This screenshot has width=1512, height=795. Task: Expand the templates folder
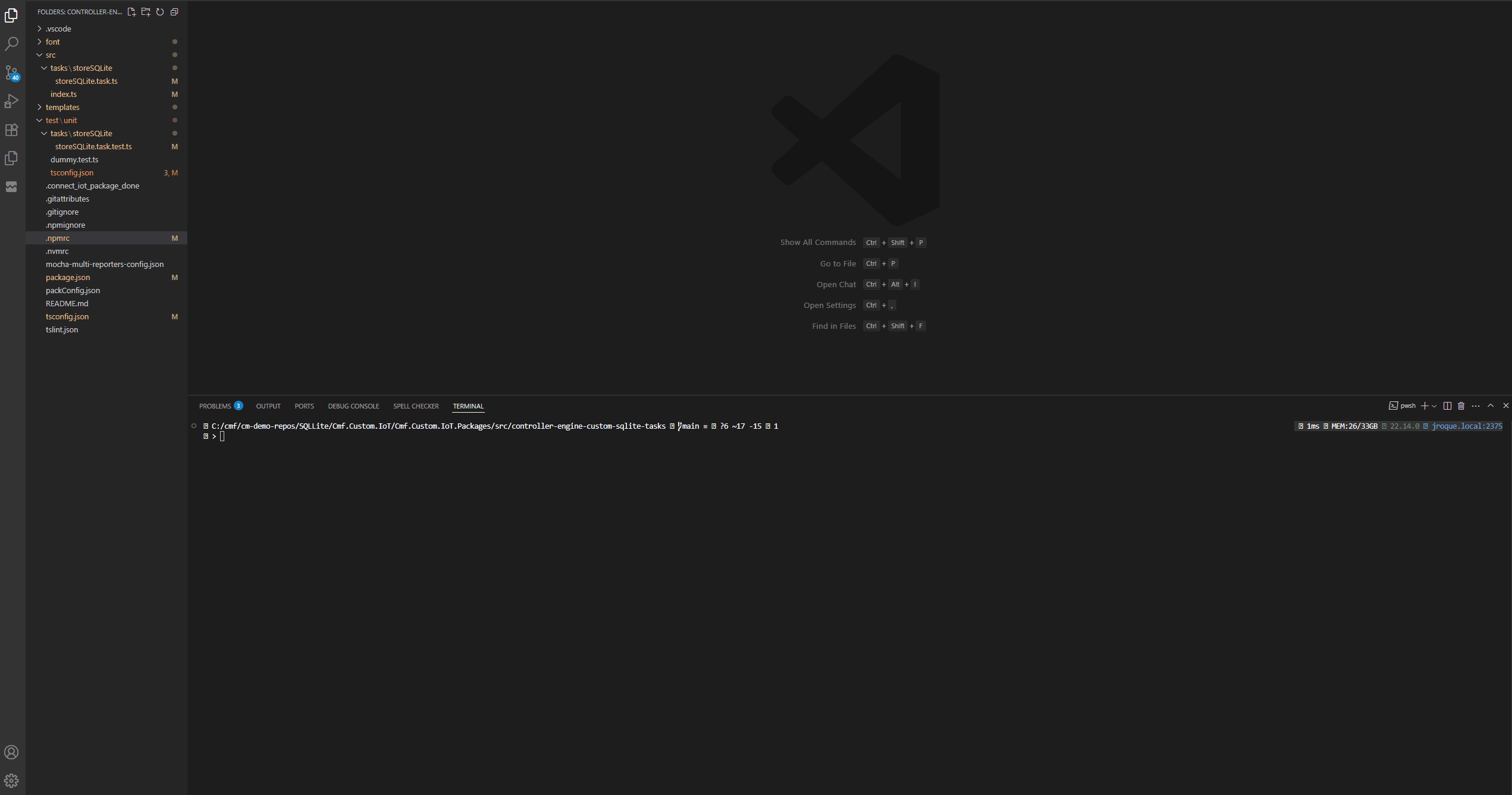106,107
